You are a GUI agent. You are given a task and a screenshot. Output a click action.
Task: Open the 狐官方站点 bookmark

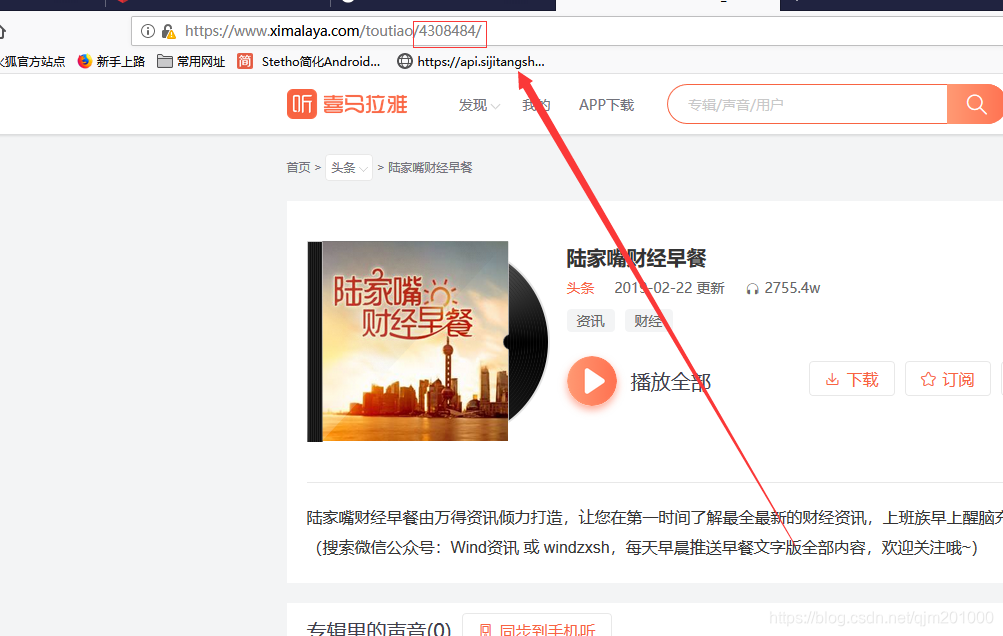click(32, 61)
